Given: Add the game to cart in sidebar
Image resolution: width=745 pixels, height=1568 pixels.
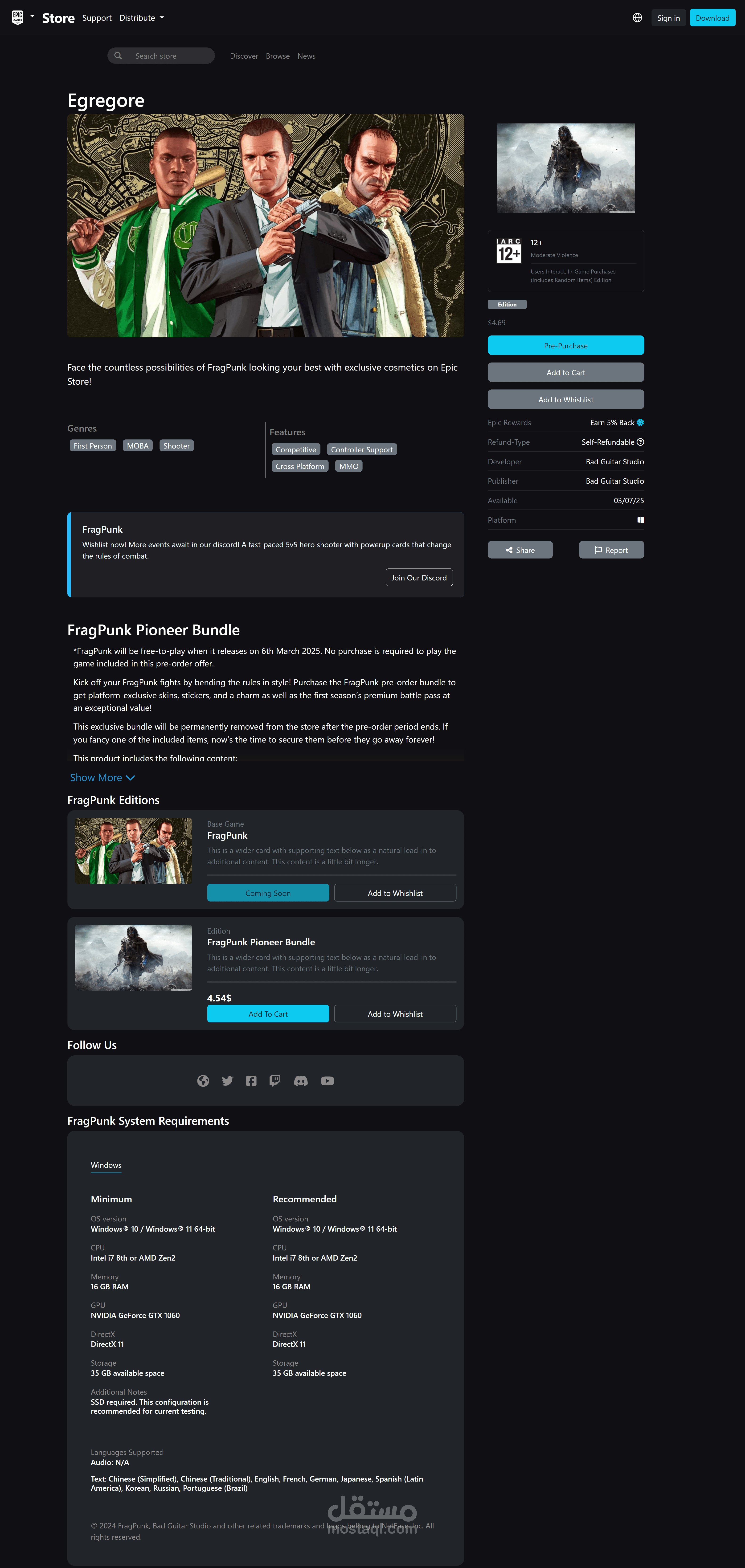Looking at the screenshot, I should click(x=565, y=372).
